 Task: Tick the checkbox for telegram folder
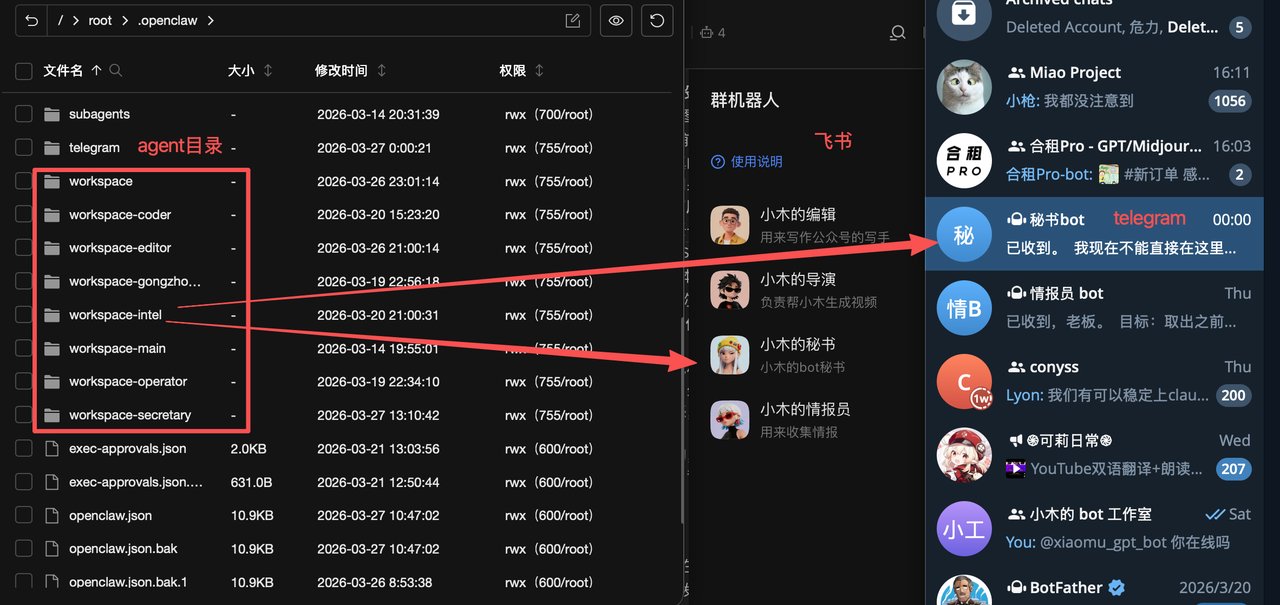pyautogui.click(x=24, y=148)
